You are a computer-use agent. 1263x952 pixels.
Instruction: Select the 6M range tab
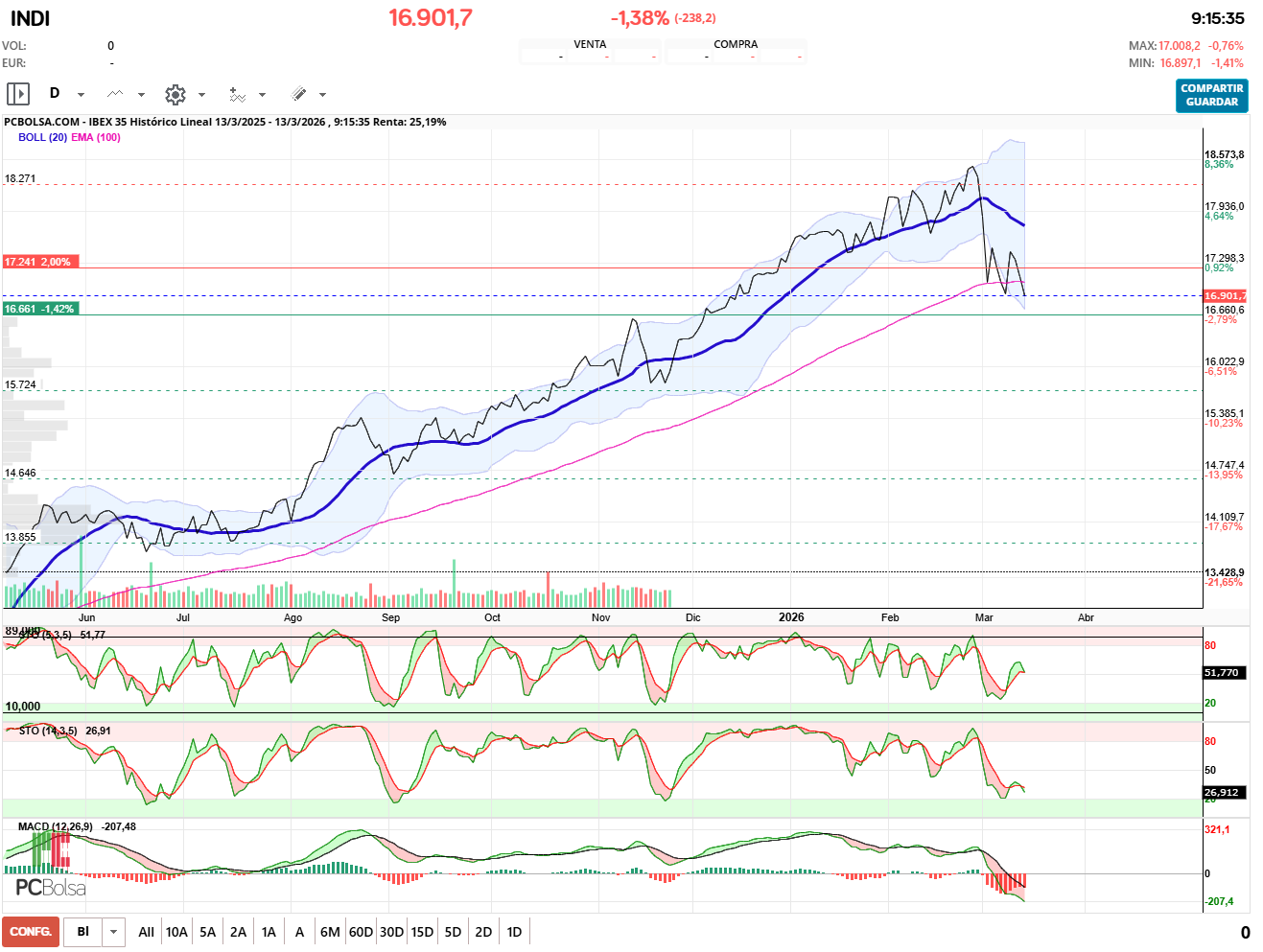330,931
